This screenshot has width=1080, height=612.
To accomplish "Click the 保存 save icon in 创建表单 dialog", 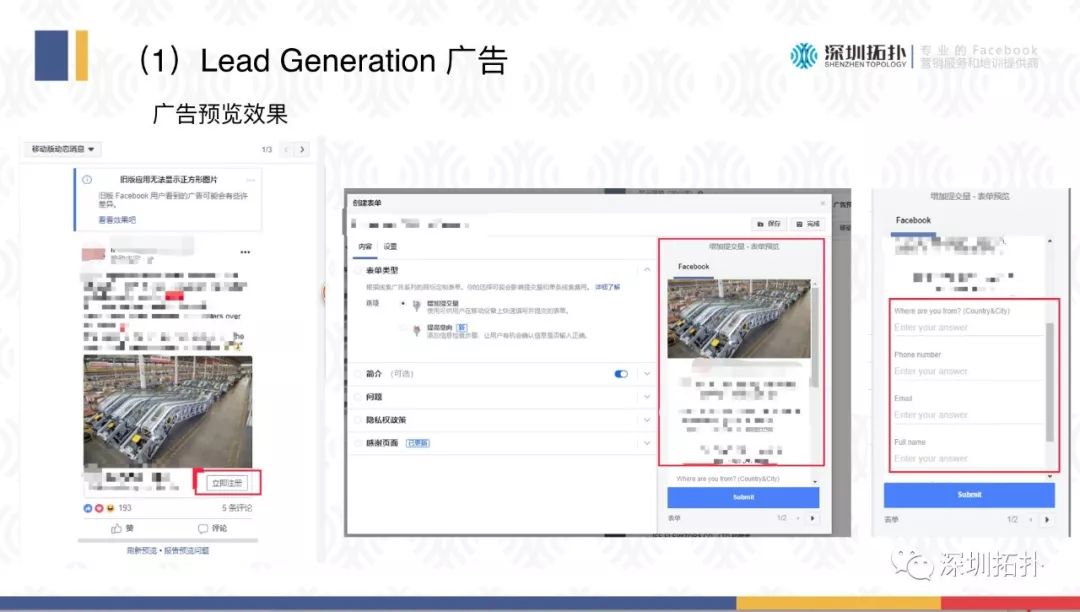I will click(770, 223).
